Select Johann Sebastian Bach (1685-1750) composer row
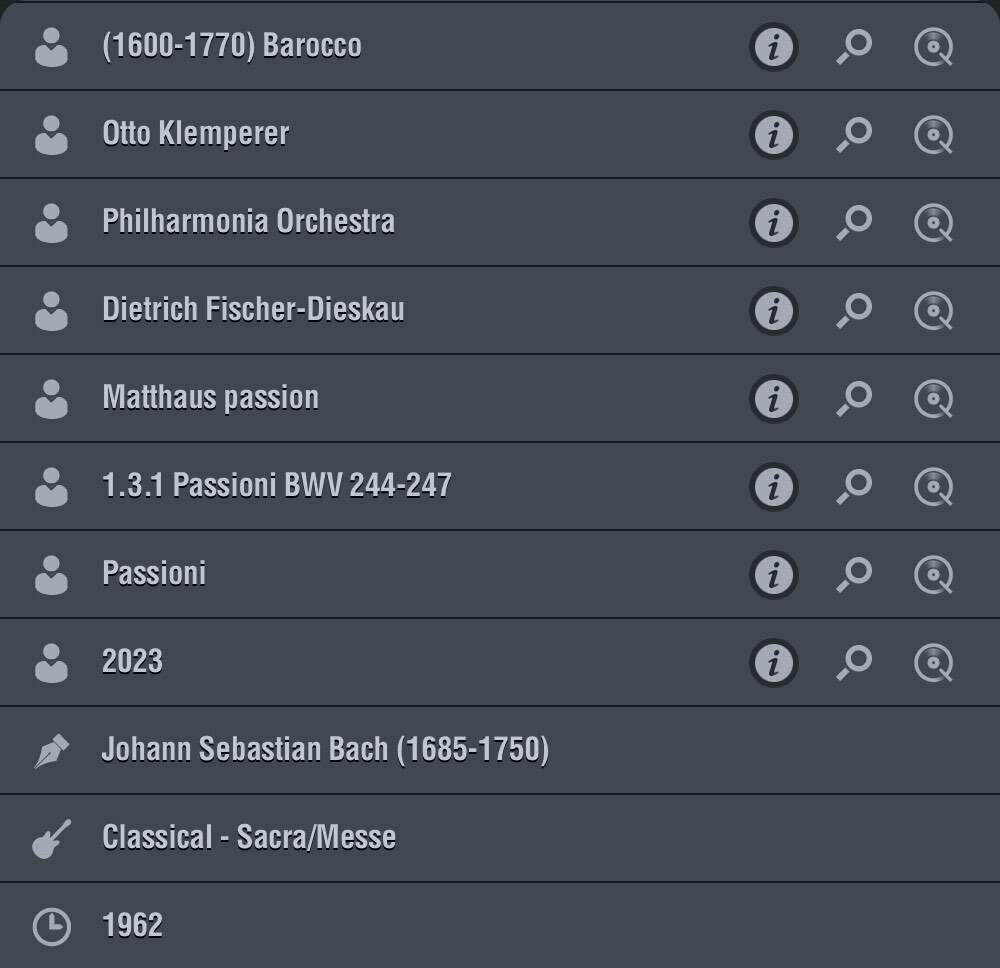1000x968 pixels. click(500, 750)
